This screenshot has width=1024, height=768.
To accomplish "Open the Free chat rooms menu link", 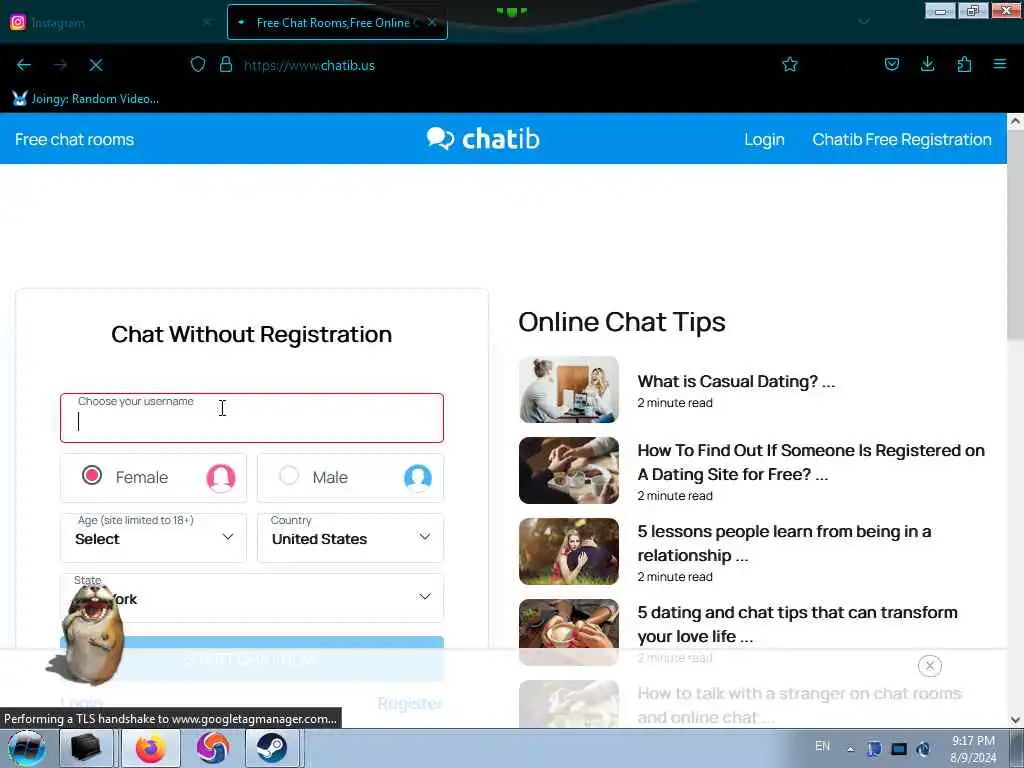I will click(x=74, y=139).
